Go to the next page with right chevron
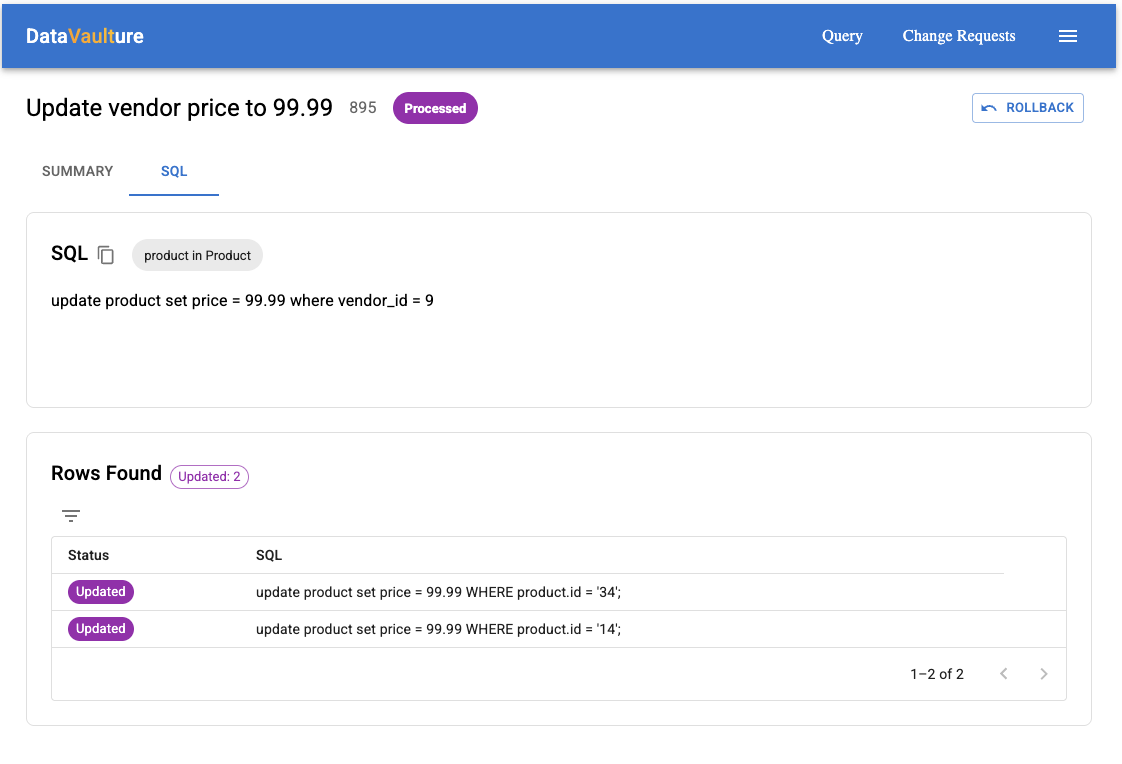 (x=1044, y=674)
